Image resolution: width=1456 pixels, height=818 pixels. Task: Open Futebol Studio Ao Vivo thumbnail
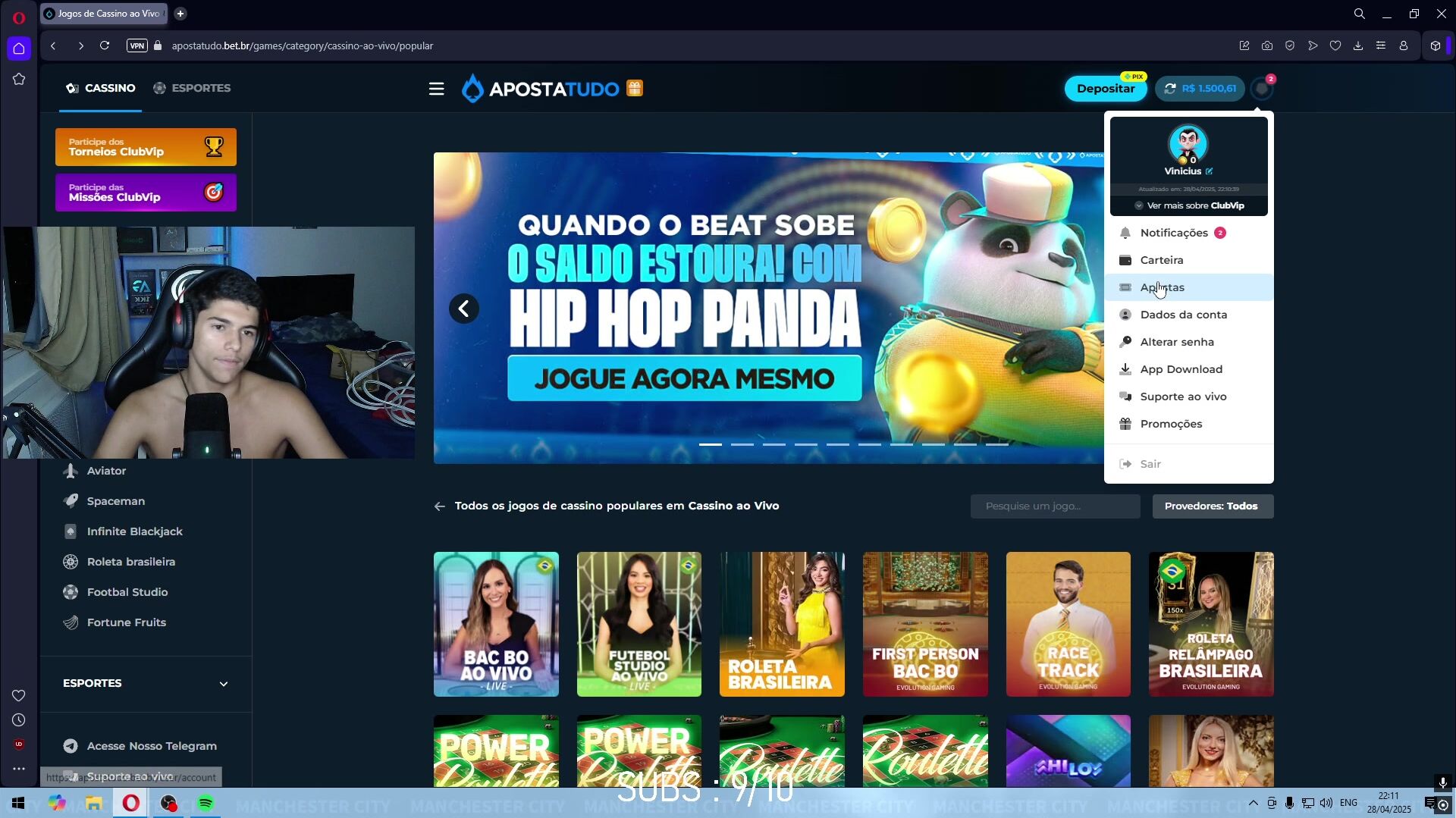tap(639, 624)
